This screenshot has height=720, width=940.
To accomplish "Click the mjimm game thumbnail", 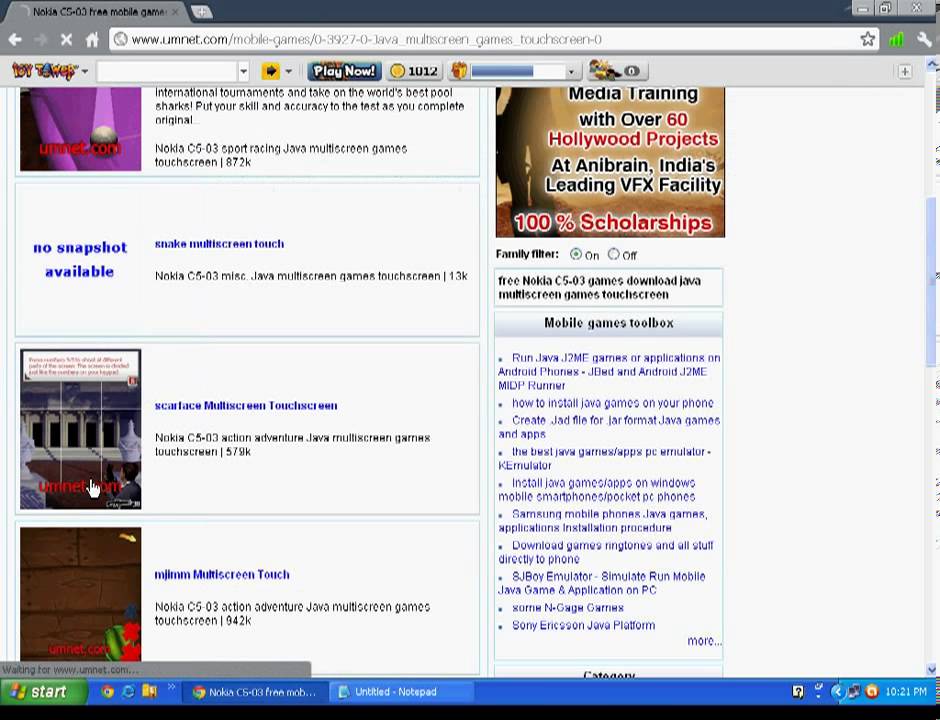I will point(80,594).
